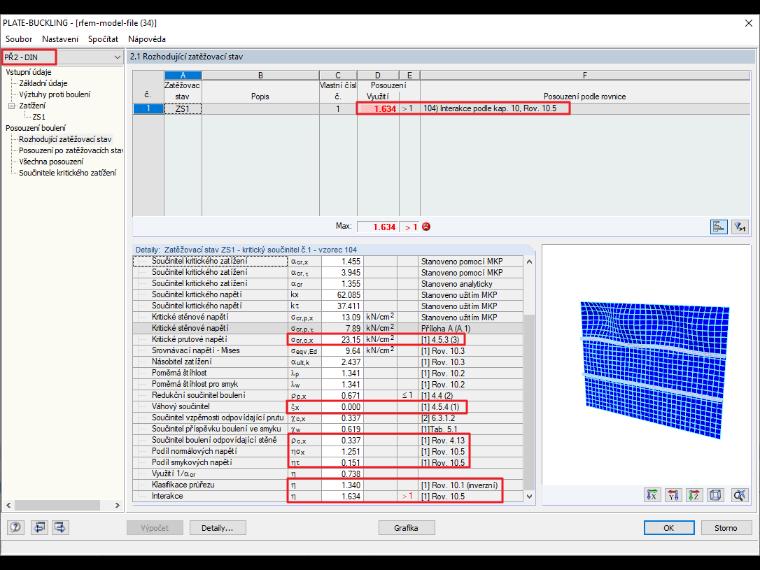Collapse the Zatížení tree node

click(x=12, y=106)
